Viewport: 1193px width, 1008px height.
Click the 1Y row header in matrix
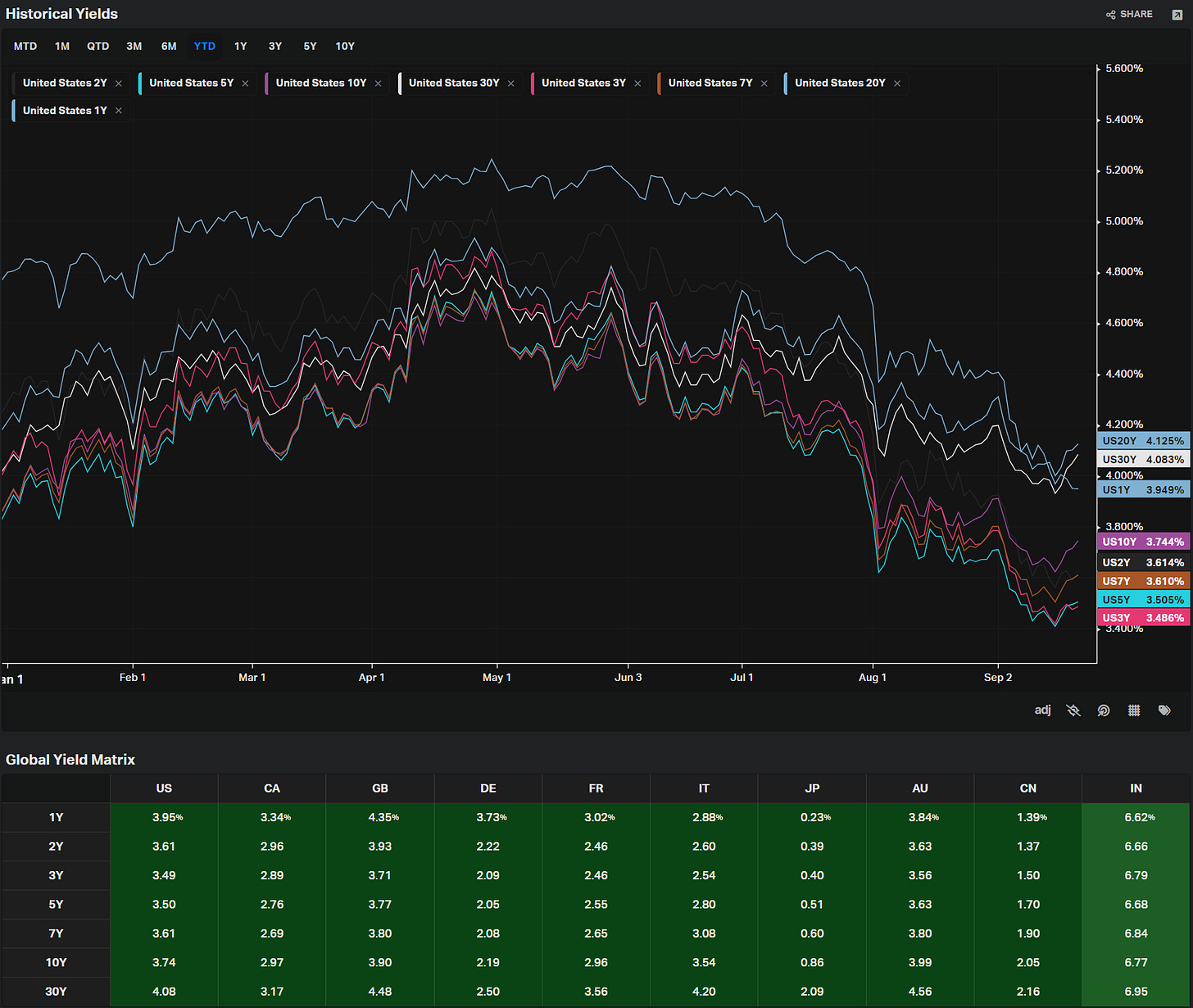56,817
